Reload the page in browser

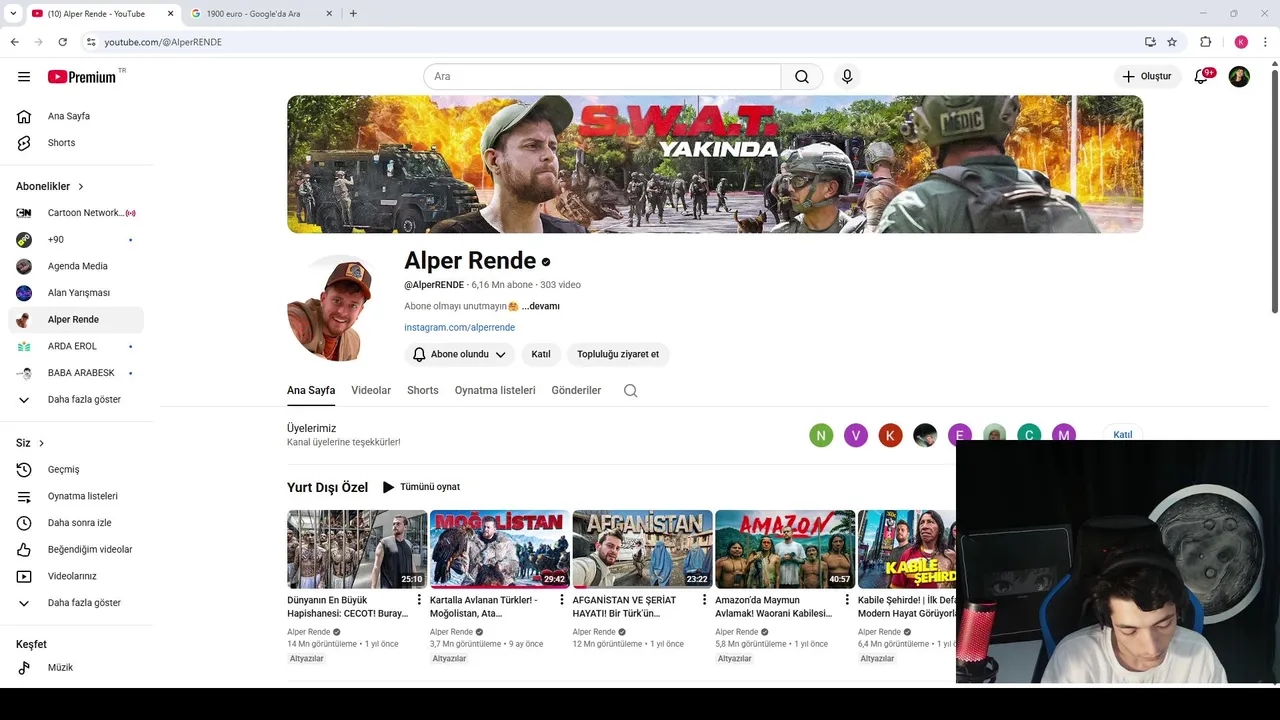(62, 42)
